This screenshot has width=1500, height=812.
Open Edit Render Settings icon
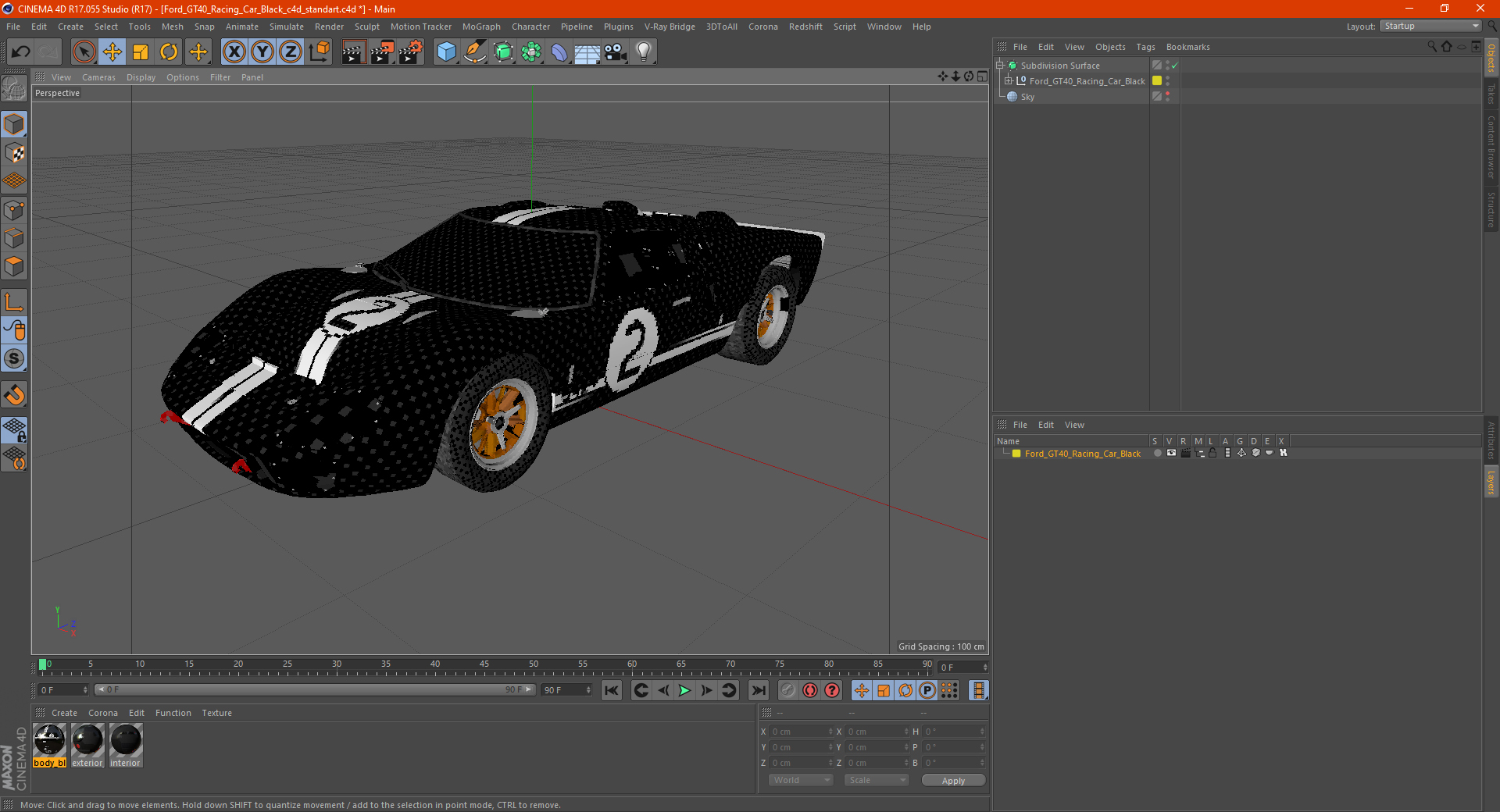pos(411,52)
